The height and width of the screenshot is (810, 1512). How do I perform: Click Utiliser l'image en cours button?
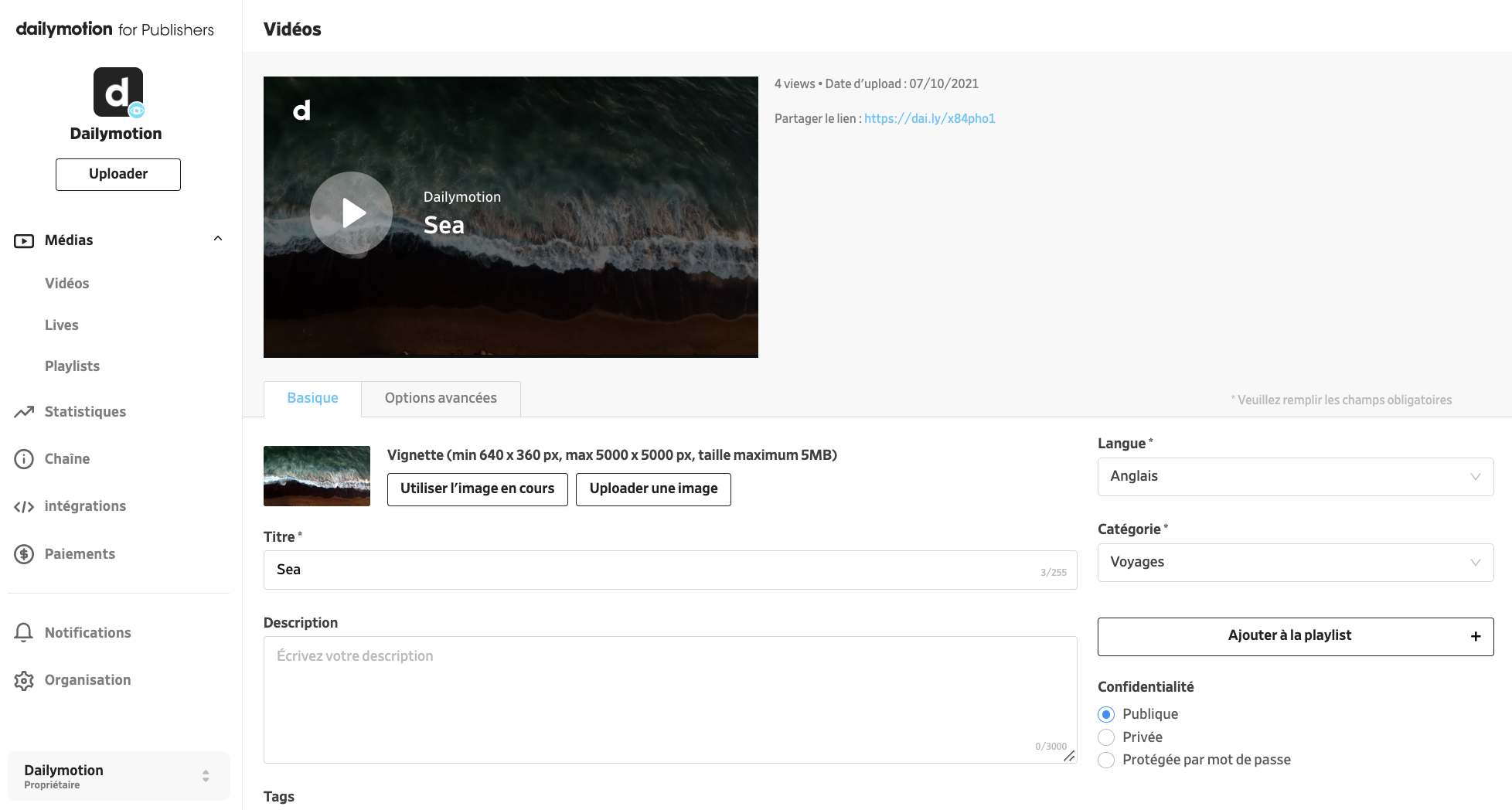pyautogui.click(x=478, y=489)
